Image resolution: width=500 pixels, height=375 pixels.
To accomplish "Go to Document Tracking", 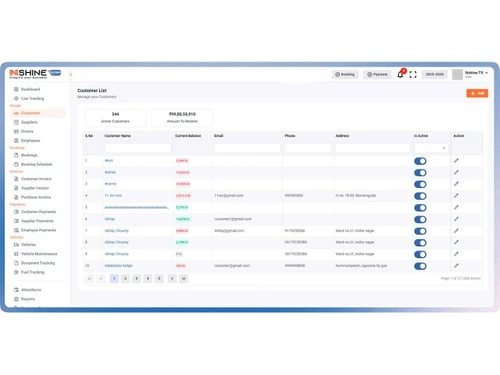I will click(38, 263).
